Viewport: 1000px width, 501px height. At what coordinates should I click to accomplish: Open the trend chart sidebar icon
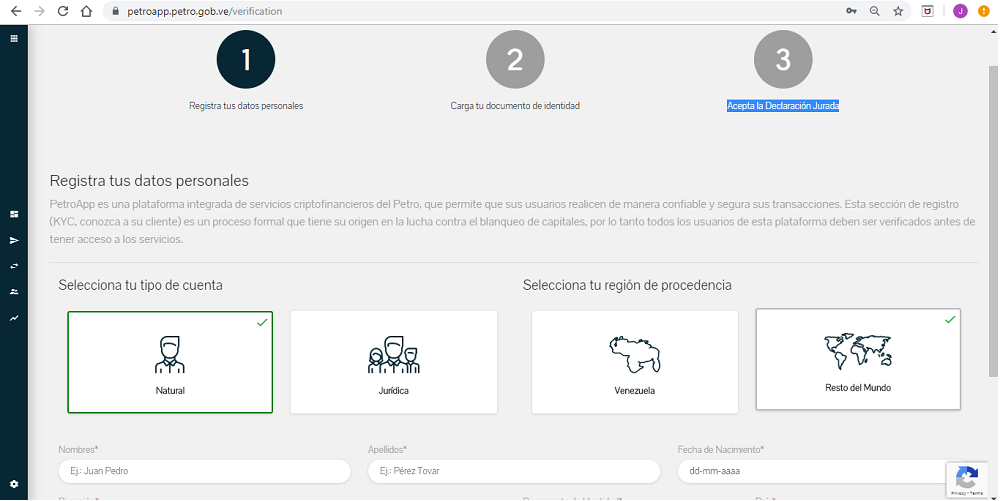(x=14, y=318)
